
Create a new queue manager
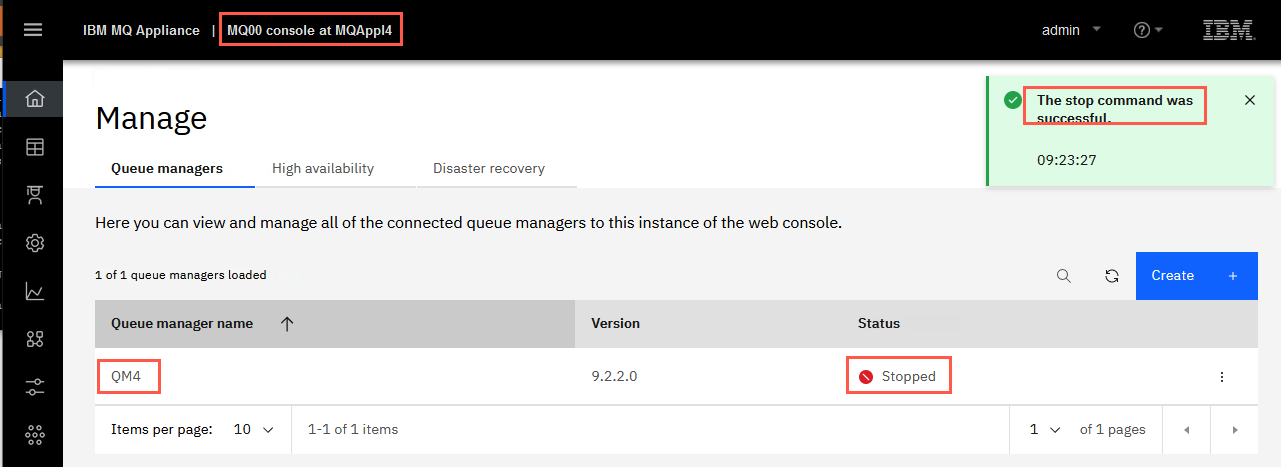click(x=1196, y=276)
